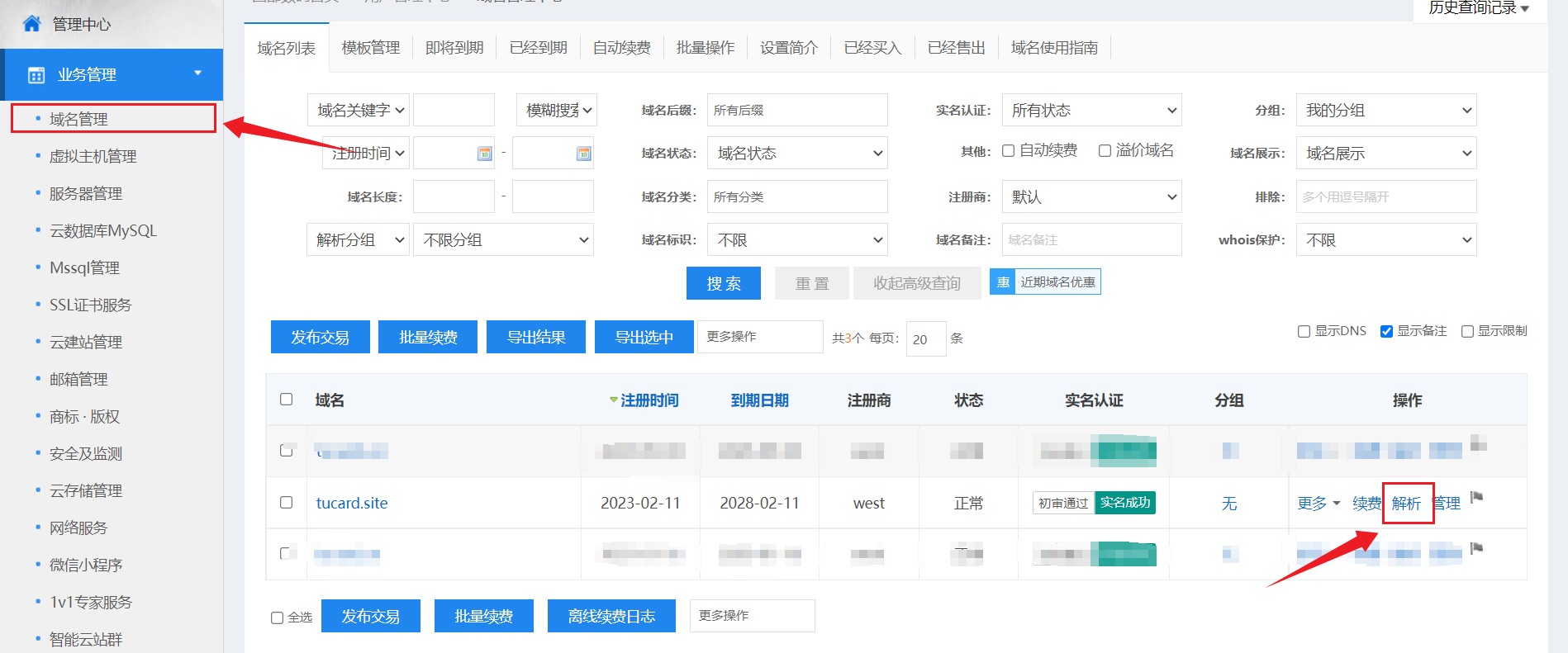
Task: Expand the 历史查询记录 dropdown
Action: [1478, 8]
